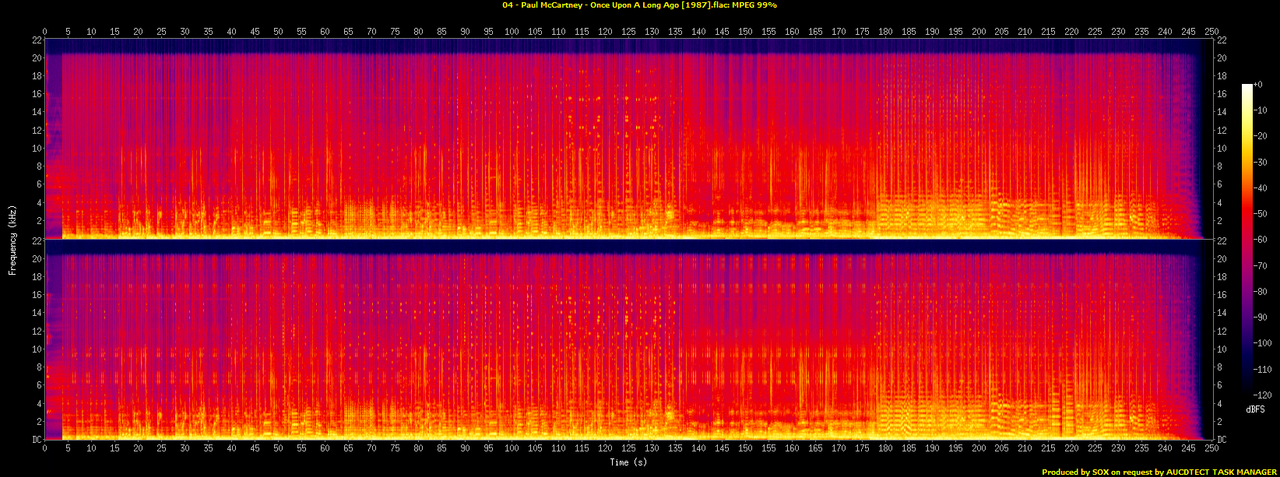
Task: Click the '-30' value on the dB scale
Action: (x=1261, y=162)
